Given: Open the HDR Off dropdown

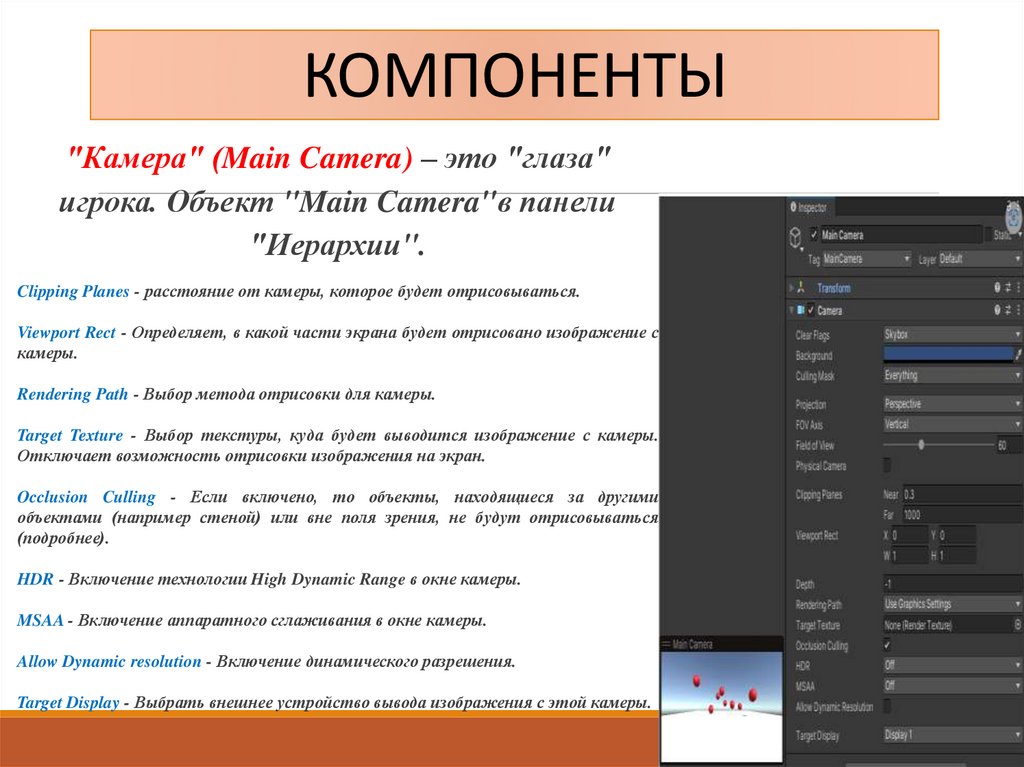Looking at the screenshot, I should click(x=952, y=665).
